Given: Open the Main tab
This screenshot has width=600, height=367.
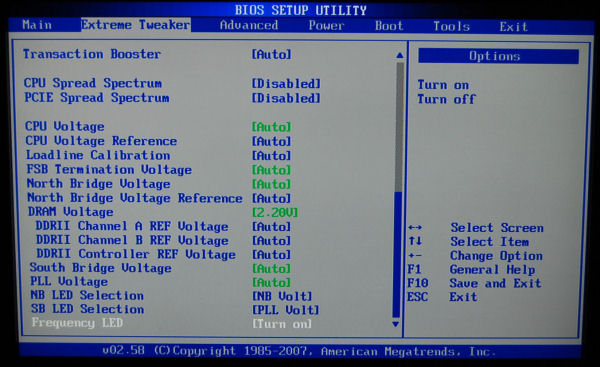Looking at the screenshot, I should pyautogui.click(x=37, y=25).
